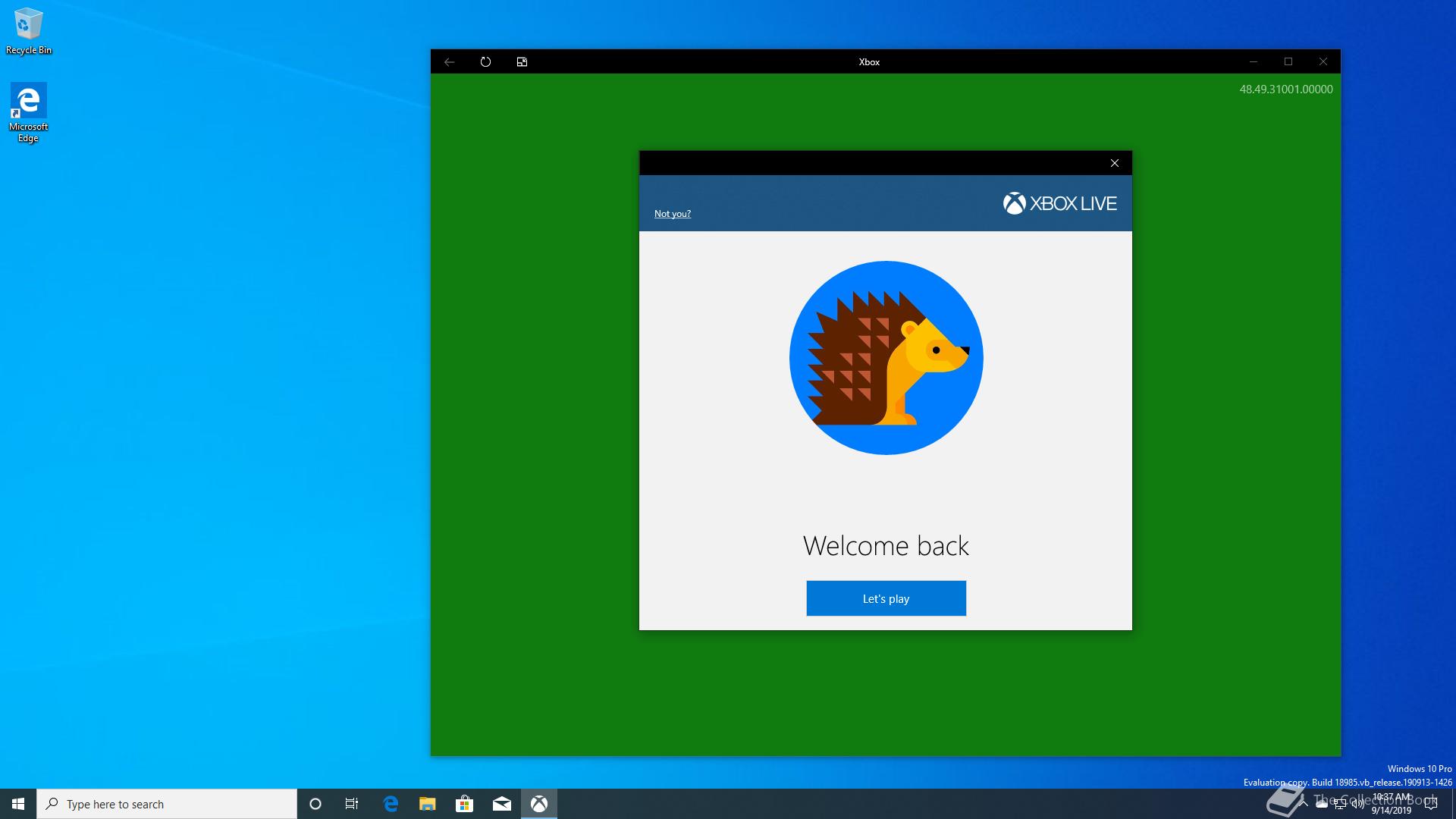Click the "Type here to search" box
This screenshot has width=1456, height=819.
click(x=167, y=804)
